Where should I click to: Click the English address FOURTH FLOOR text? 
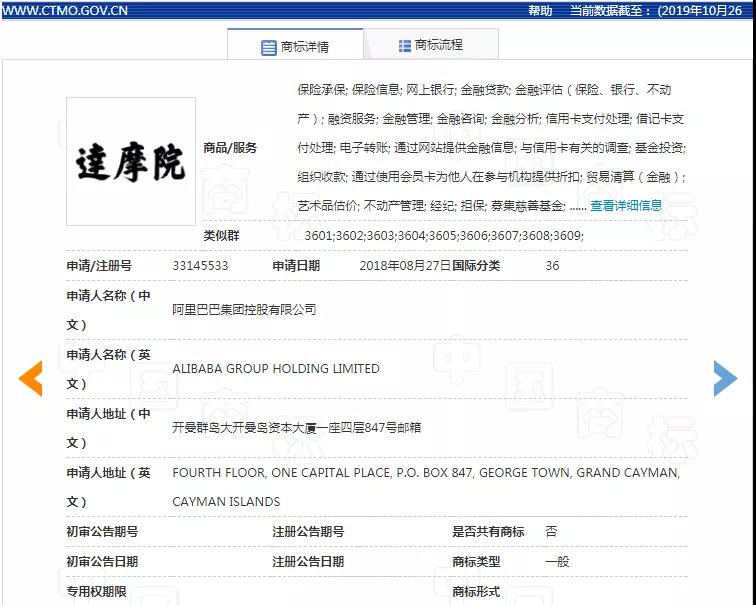pyautogui.click(x=425, y=473)
